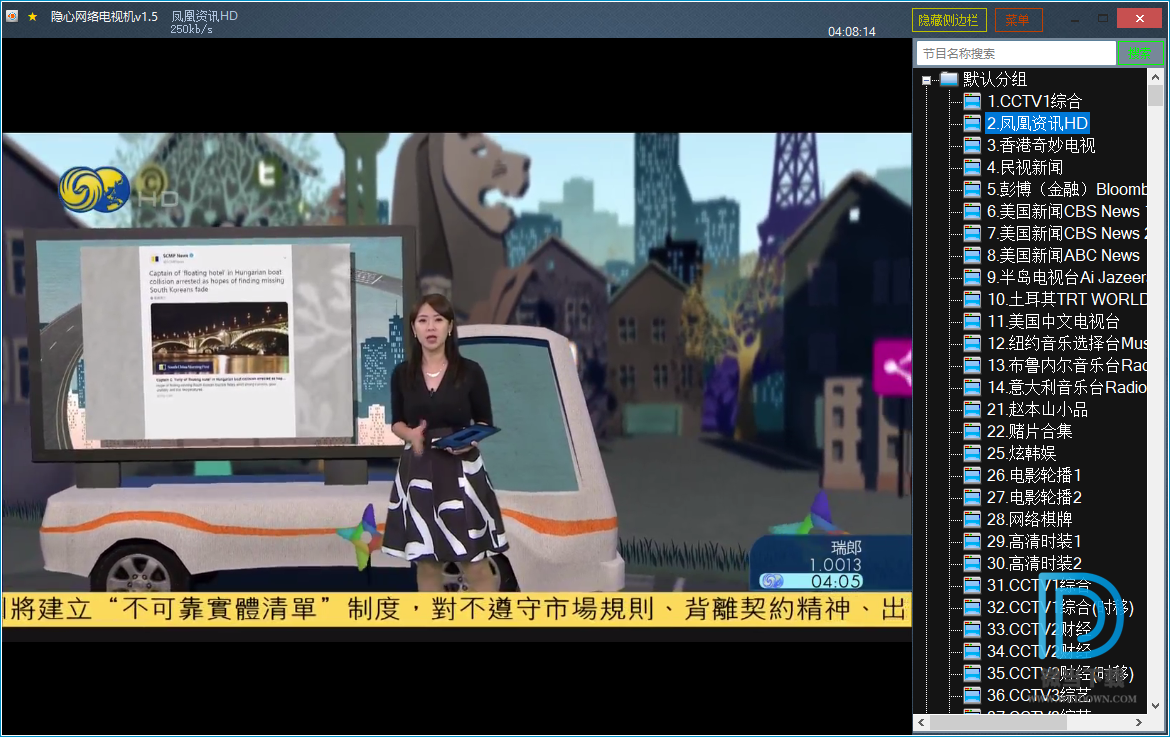Select channel 9.半岛电视台Al Jazeera
The width and height of the screenshot is (1170, 737).
coord(1066,277)
